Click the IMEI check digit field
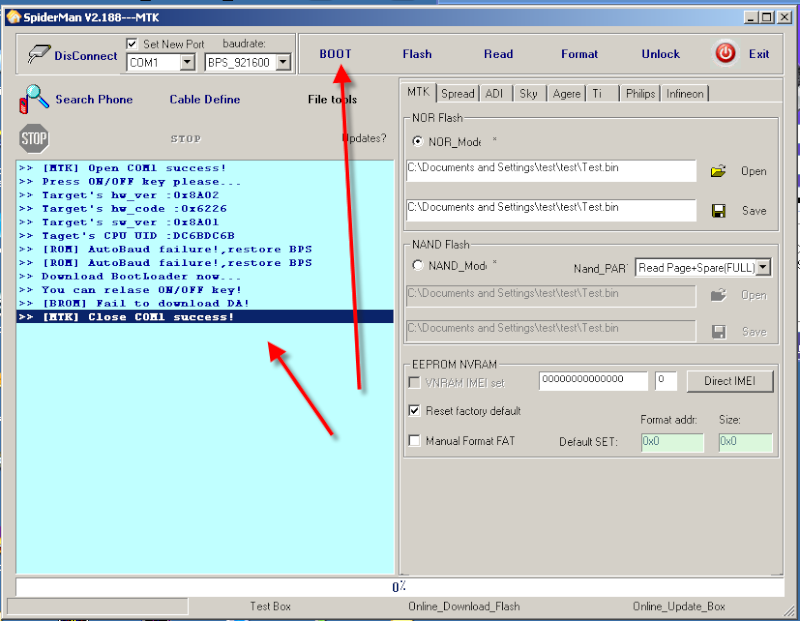 pyautogui.click(x=666, y=381)
